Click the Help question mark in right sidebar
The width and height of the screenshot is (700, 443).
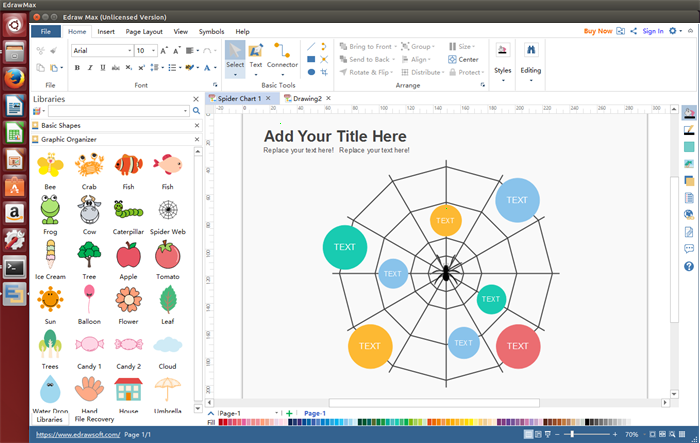tap(689, 266)
